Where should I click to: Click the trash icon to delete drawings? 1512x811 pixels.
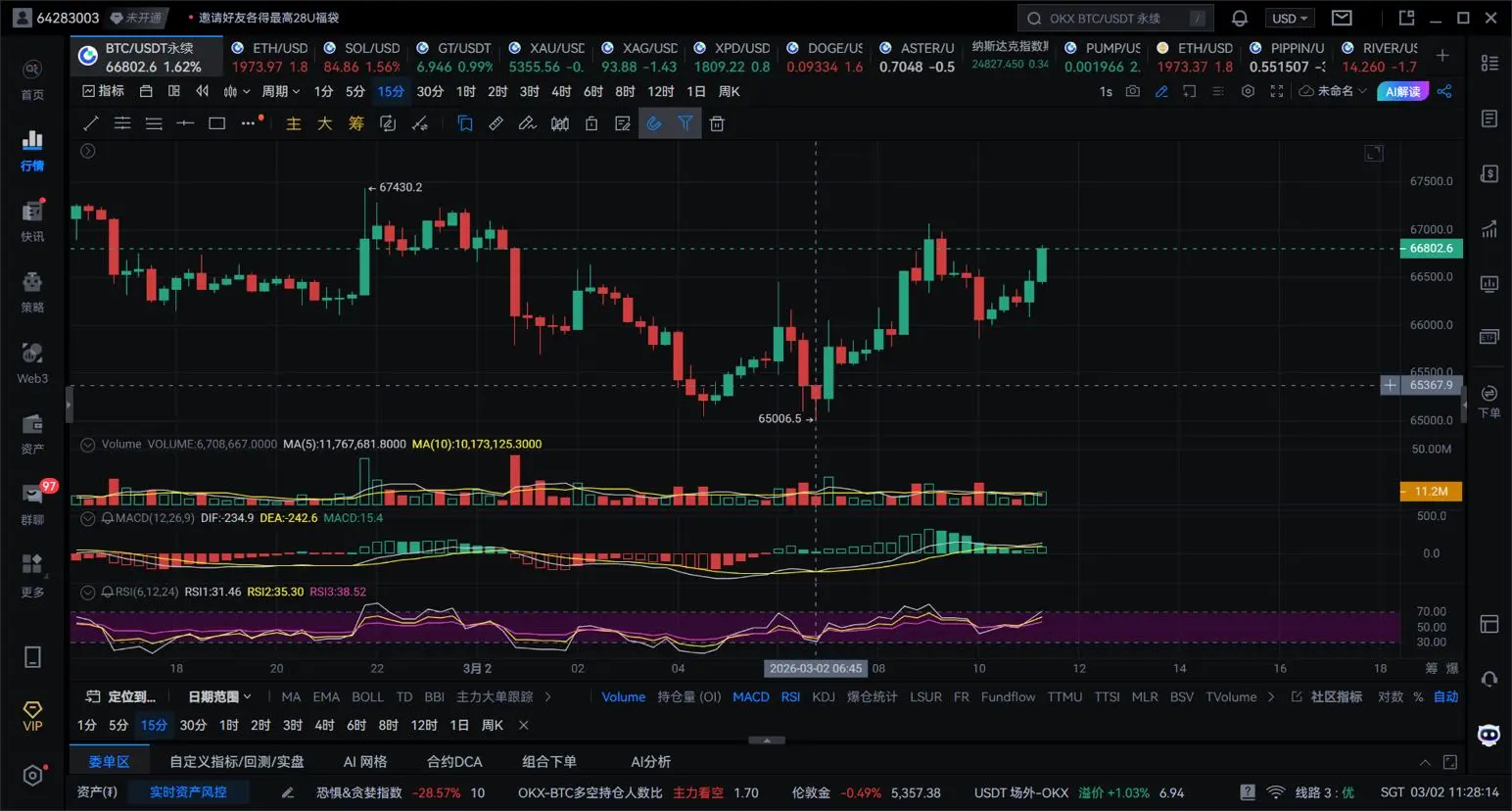point(717,123)
